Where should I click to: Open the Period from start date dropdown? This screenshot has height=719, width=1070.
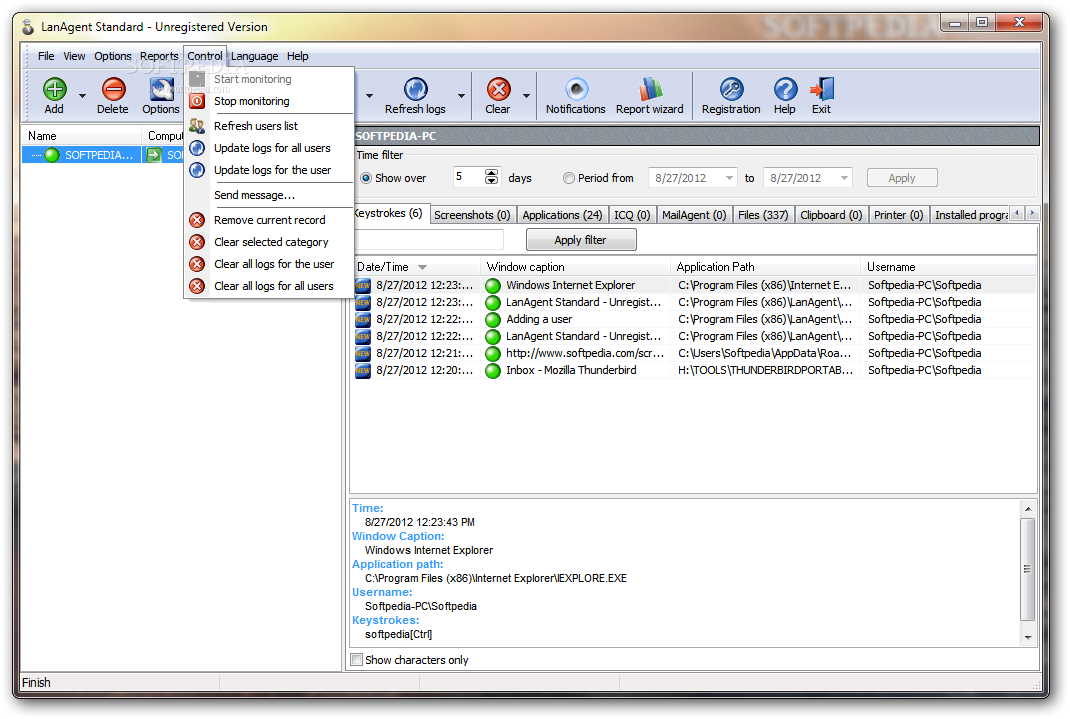click(x=729, y=178)
